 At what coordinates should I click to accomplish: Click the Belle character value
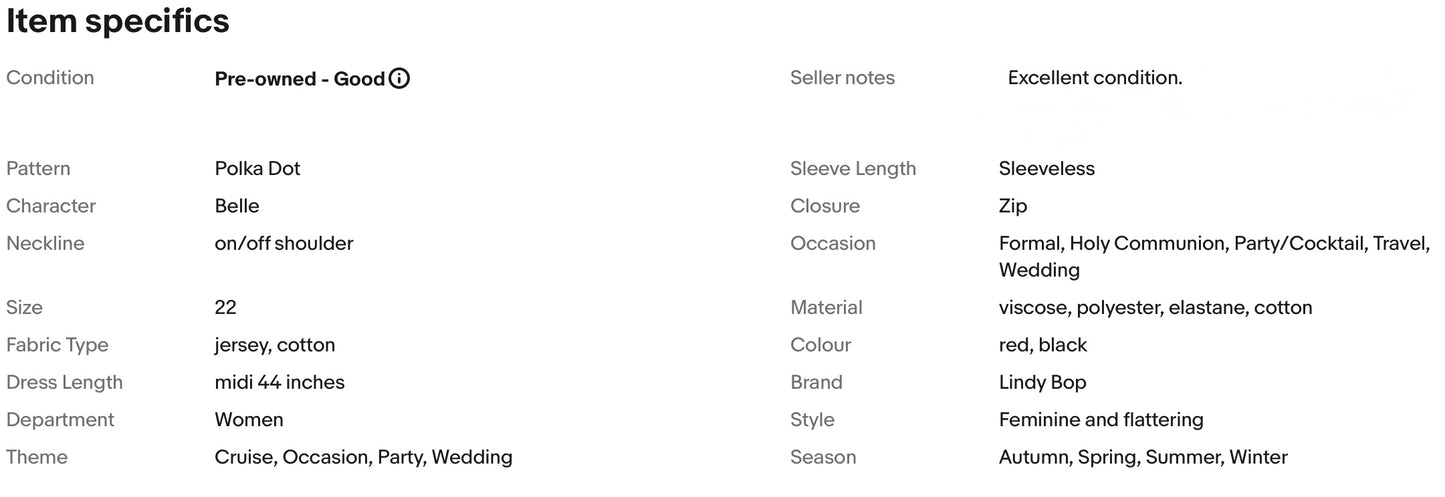click(x=237, y=206)
